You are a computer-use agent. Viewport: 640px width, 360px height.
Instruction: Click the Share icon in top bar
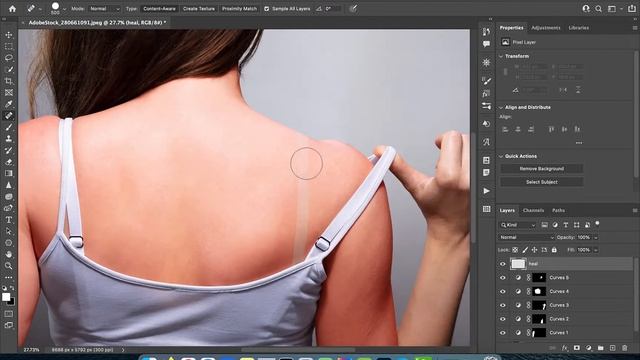(x=631, y=9)
